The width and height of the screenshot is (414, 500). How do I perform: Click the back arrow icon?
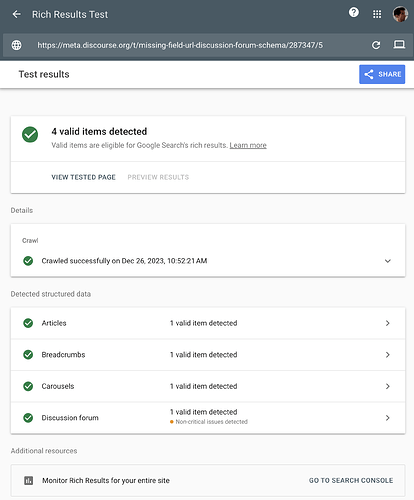point(16,14)
